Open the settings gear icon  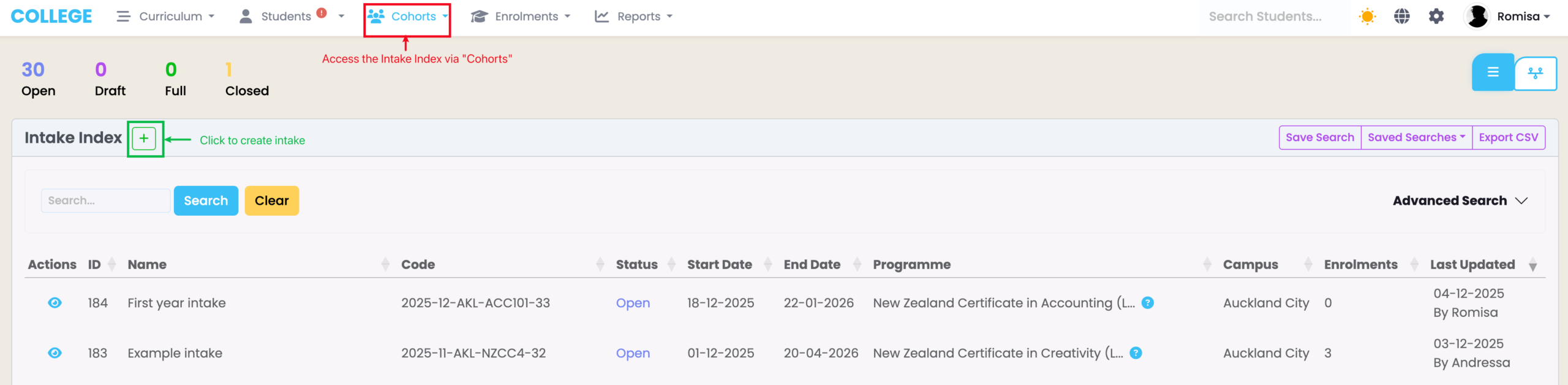[1436, 17]
